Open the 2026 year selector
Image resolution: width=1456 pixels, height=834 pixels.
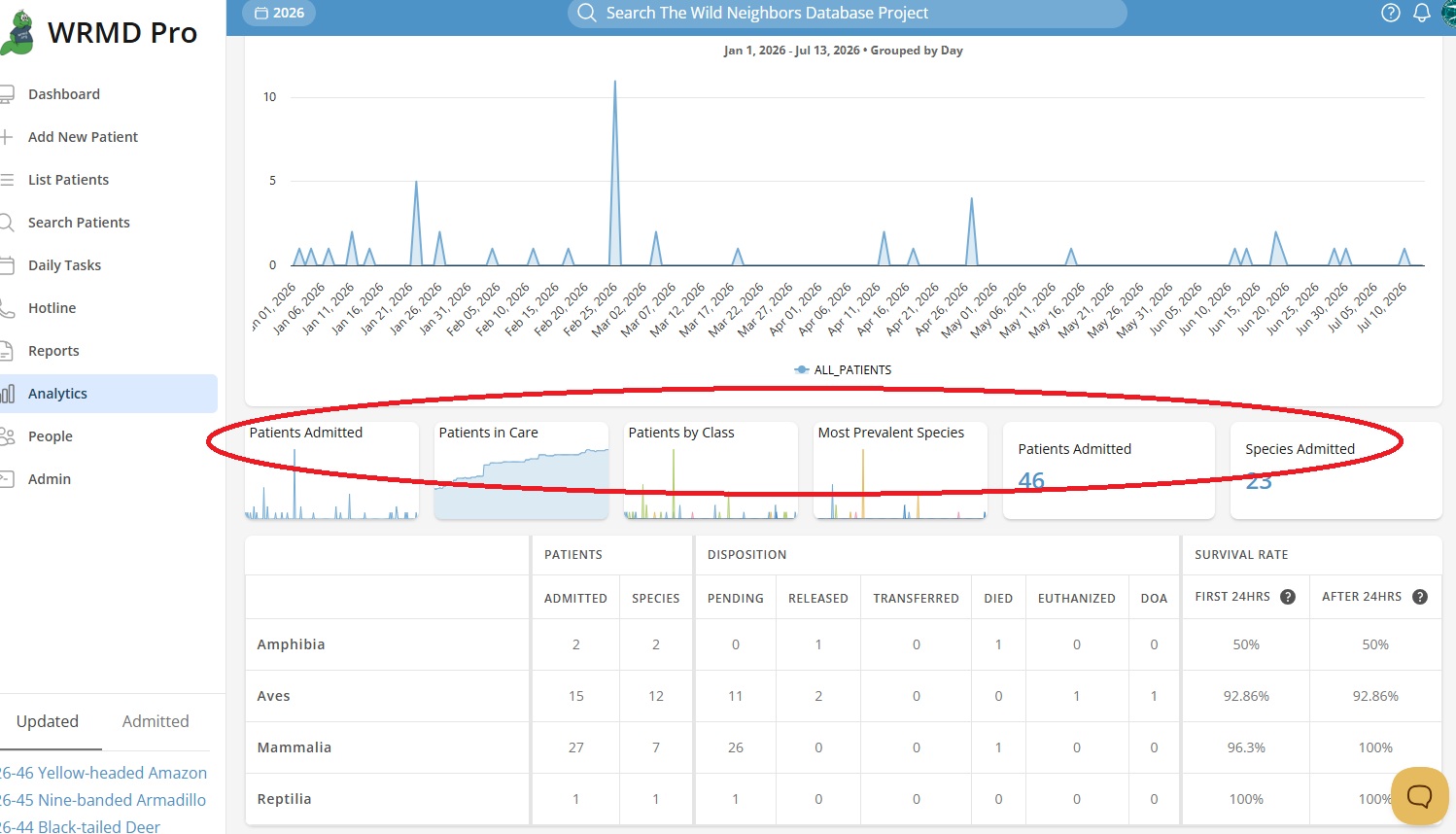point(279,13)
